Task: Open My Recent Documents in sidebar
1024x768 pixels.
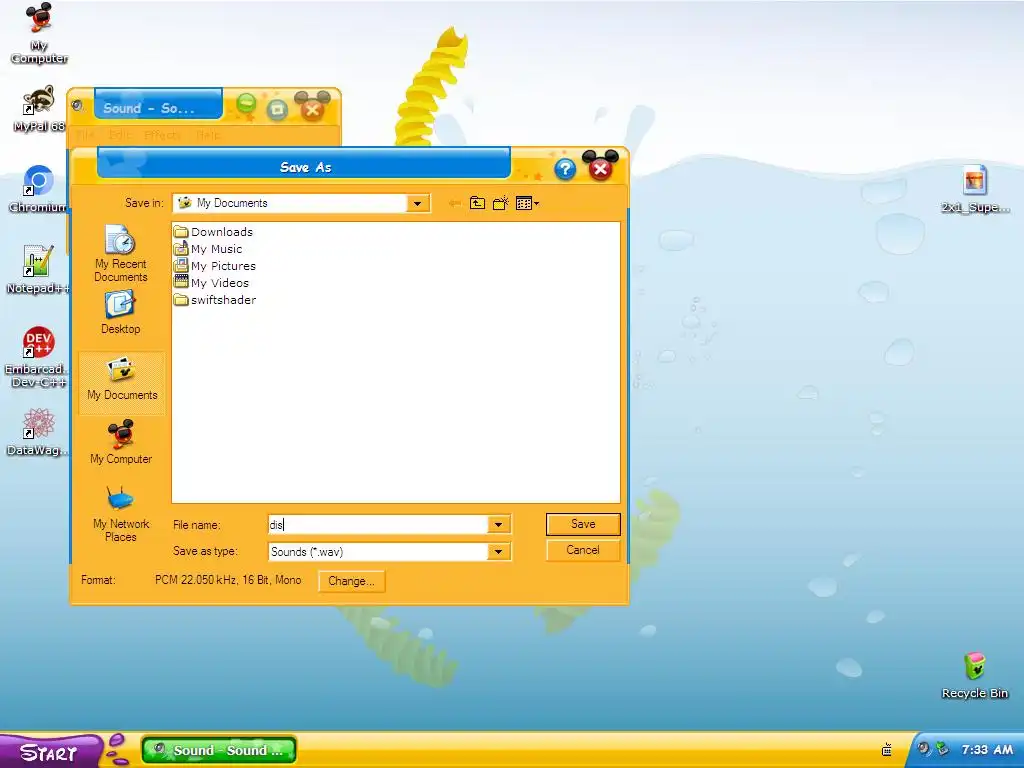Action: (121, 253)
